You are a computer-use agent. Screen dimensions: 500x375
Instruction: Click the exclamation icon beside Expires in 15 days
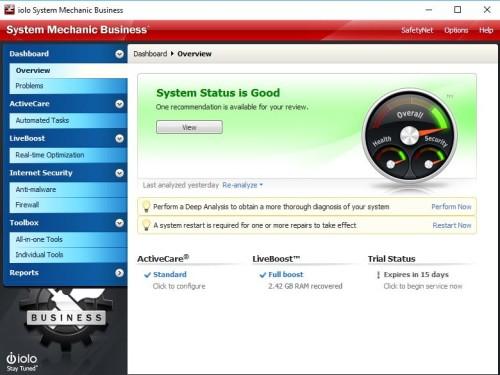[378, 275]
